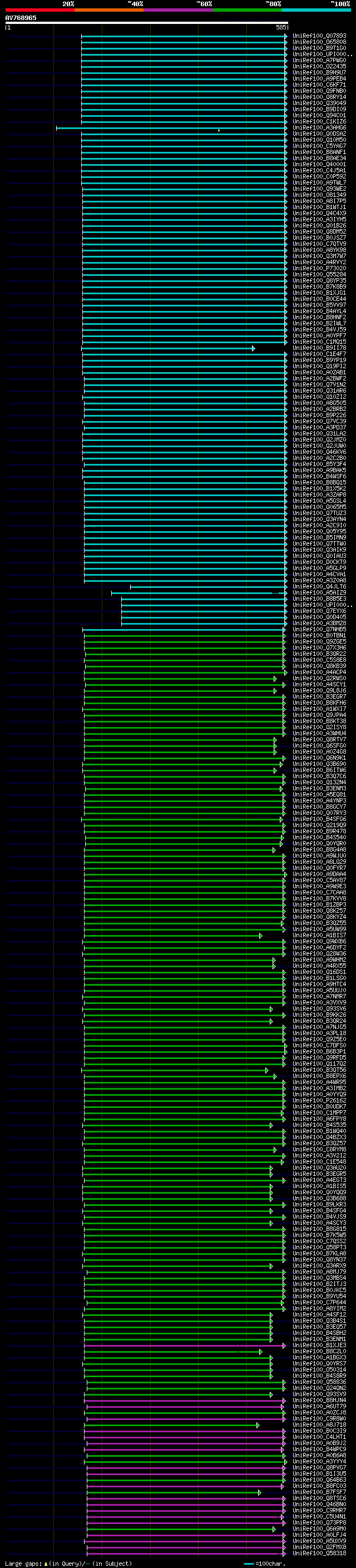
Task: Click on UniRef100_A5AIZ9 label
Action: point(319,592)
